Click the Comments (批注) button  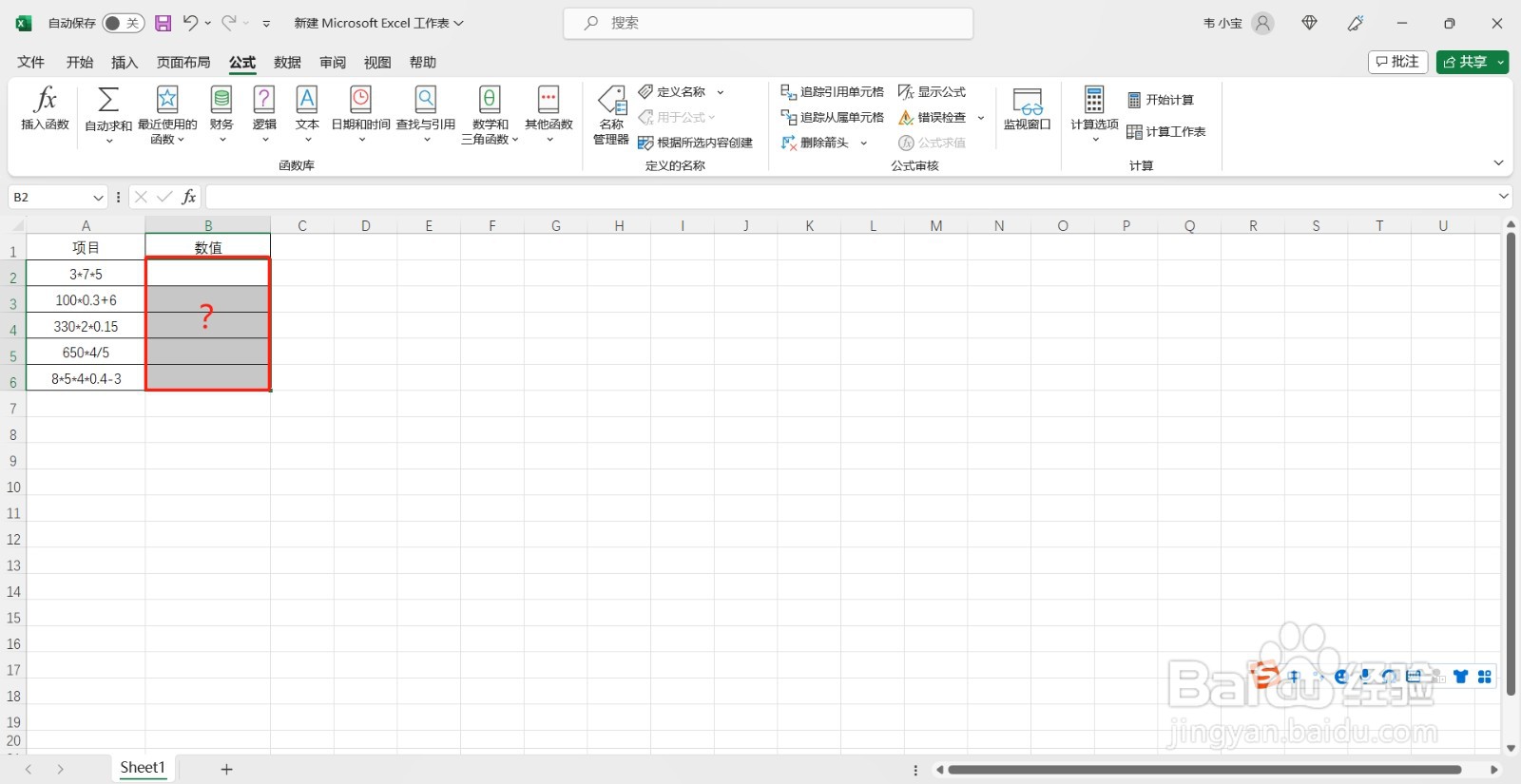1397,62
